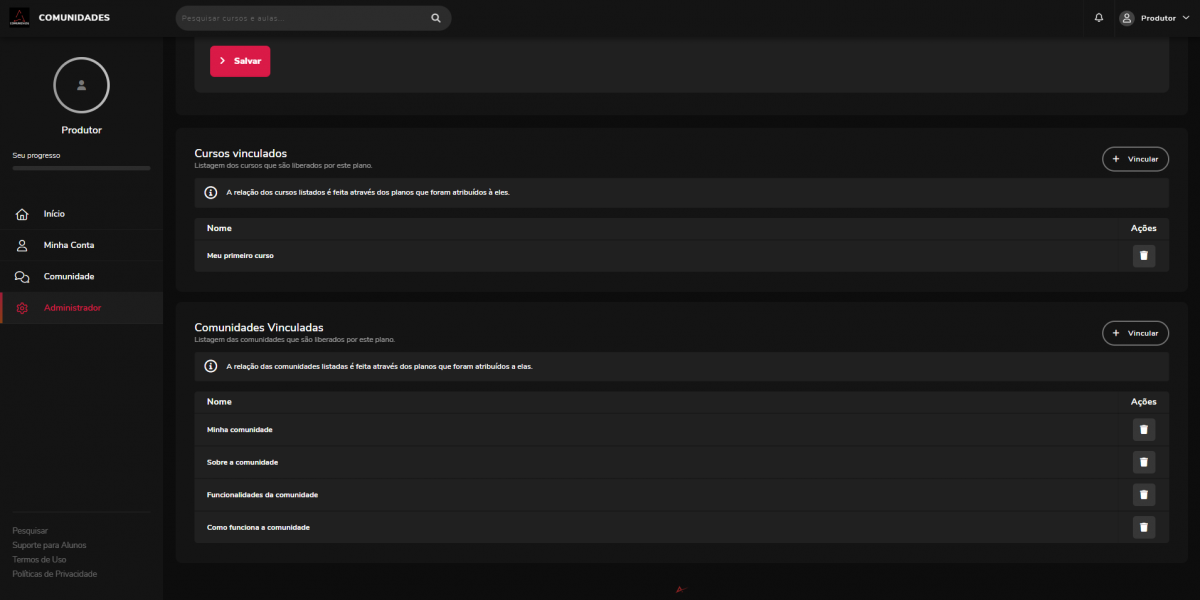Open Termos de Uso footer link

[39, 560]
